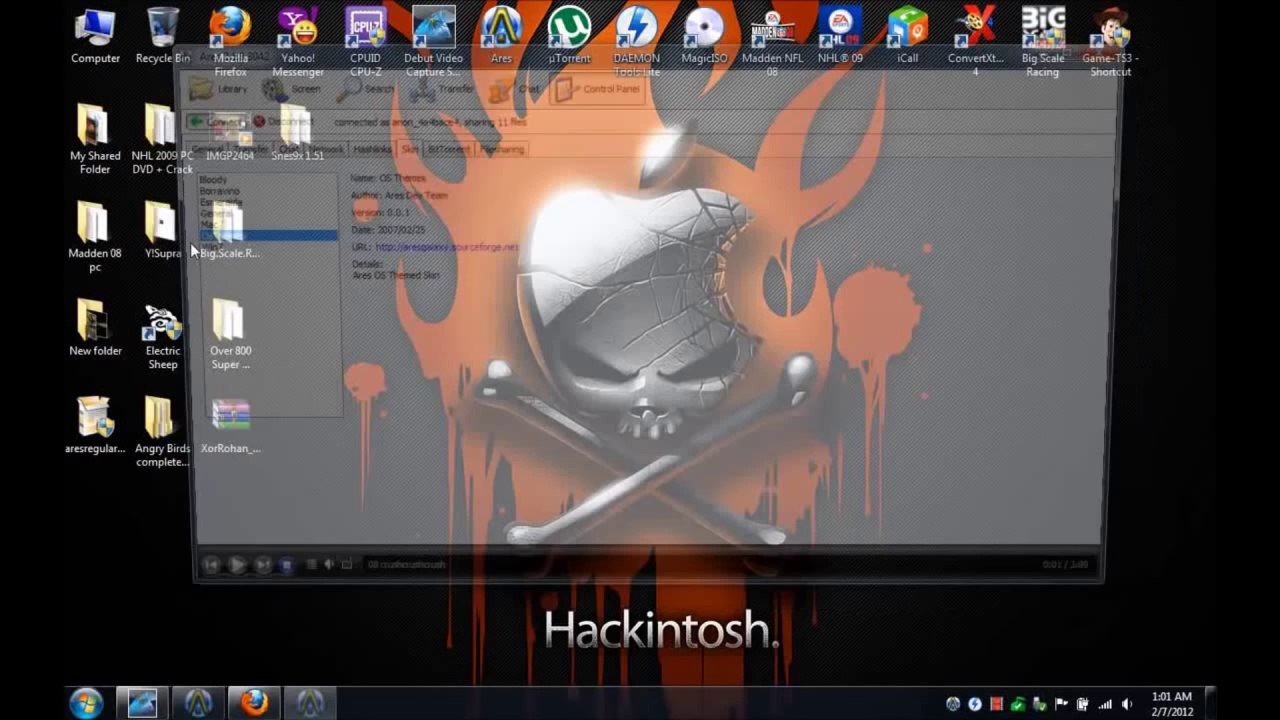Open the second Ares taskbar button
1280x720 pixels.
click(310, 703)
